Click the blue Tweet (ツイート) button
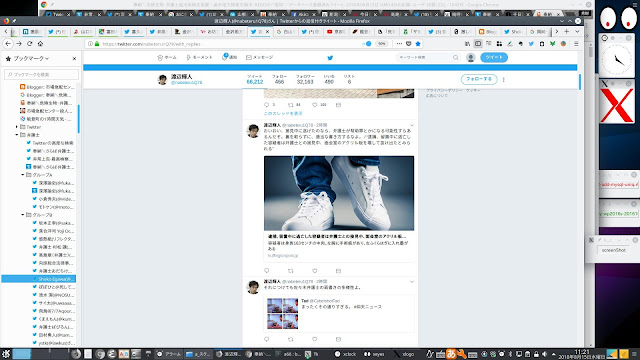The width and height of the screenshot is (640, 360). (x=494, y=57)
